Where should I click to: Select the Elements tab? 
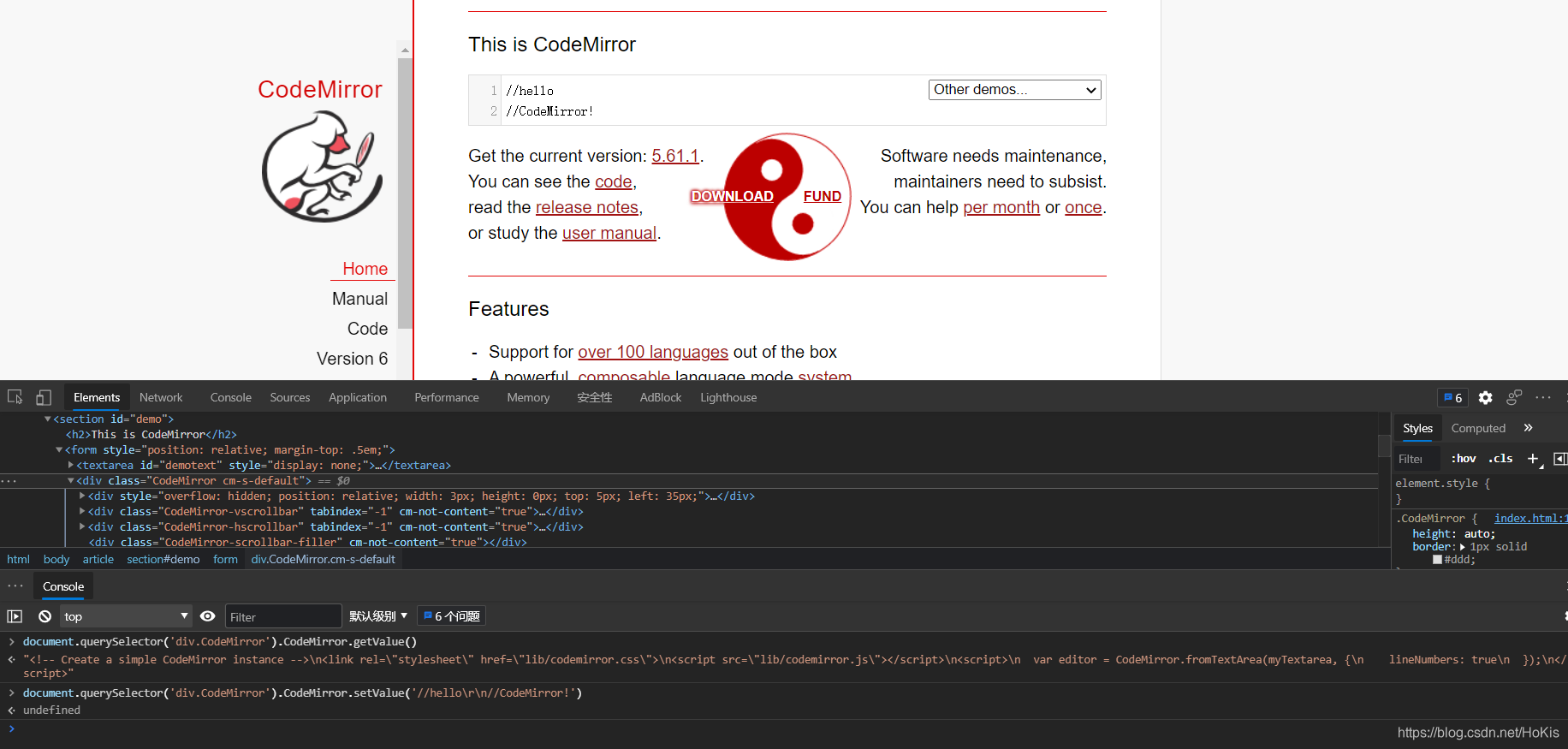(x=97, y=397)
